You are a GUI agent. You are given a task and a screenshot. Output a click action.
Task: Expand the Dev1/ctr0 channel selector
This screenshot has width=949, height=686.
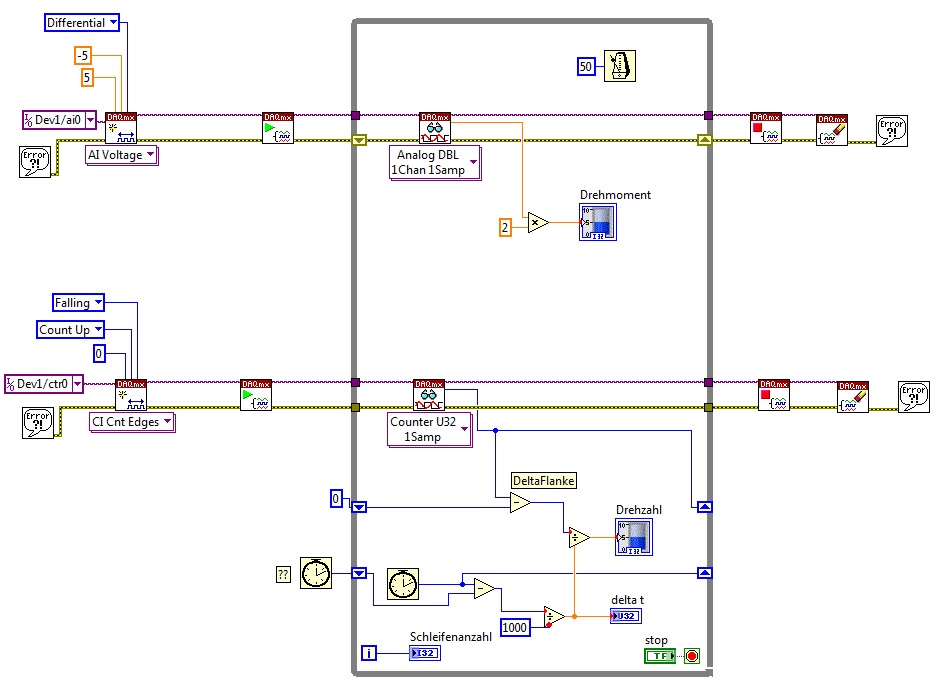44,384
